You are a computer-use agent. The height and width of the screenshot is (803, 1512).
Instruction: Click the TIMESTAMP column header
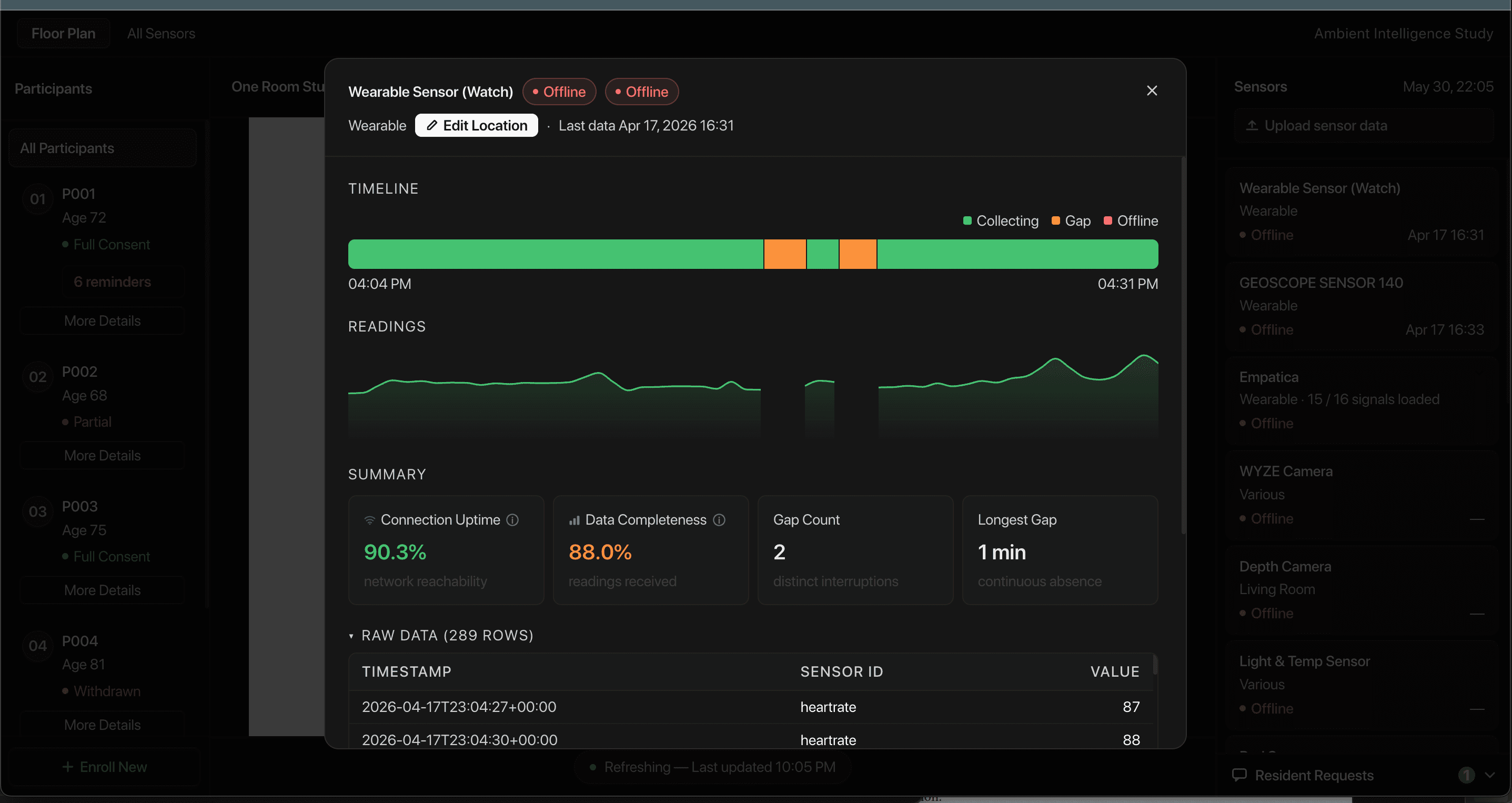[x=406, y=671]
